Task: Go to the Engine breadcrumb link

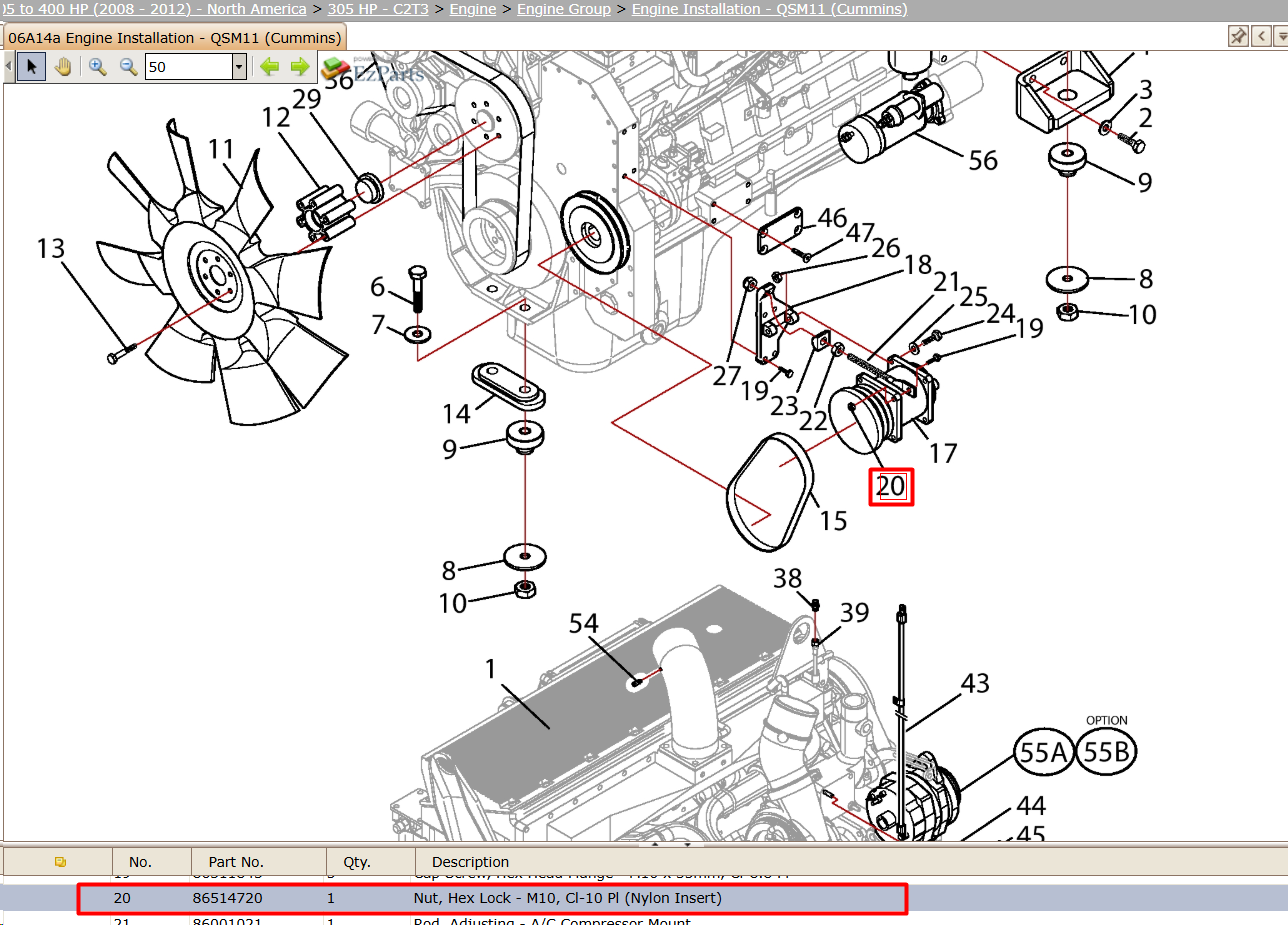Action: (x=473, y=9)
